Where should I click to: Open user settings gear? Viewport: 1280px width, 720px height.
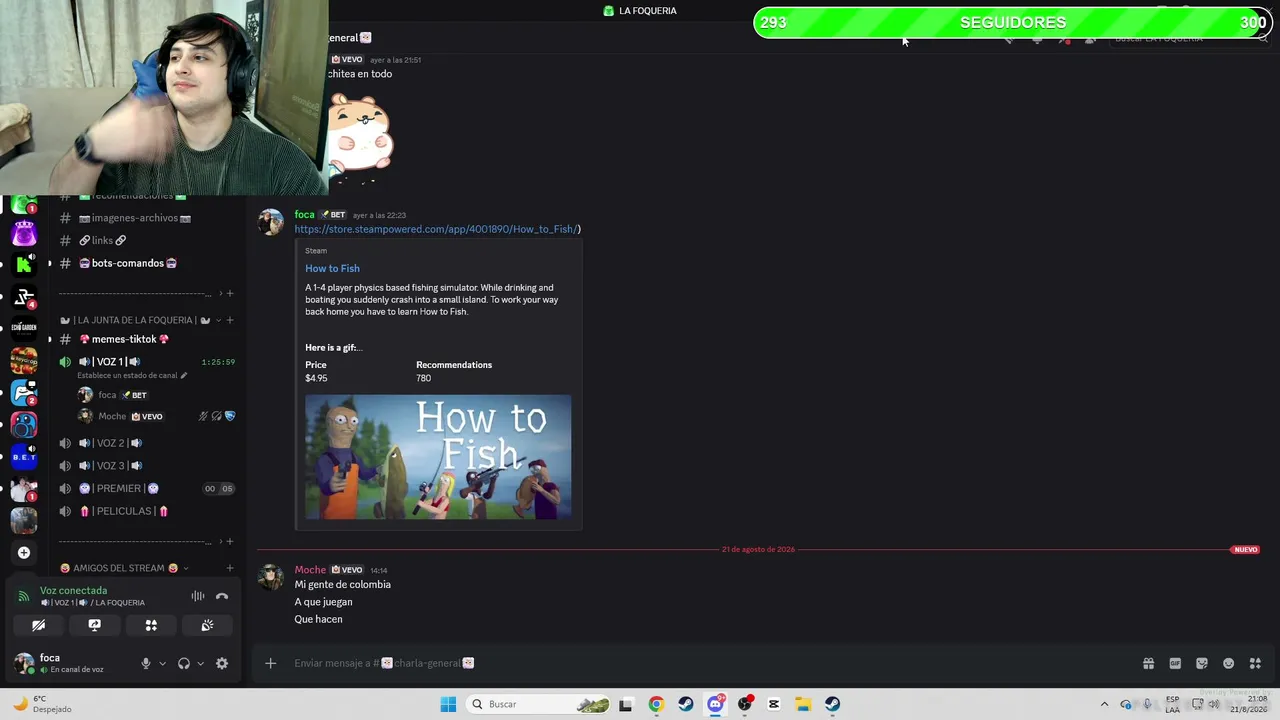(222, 663)
